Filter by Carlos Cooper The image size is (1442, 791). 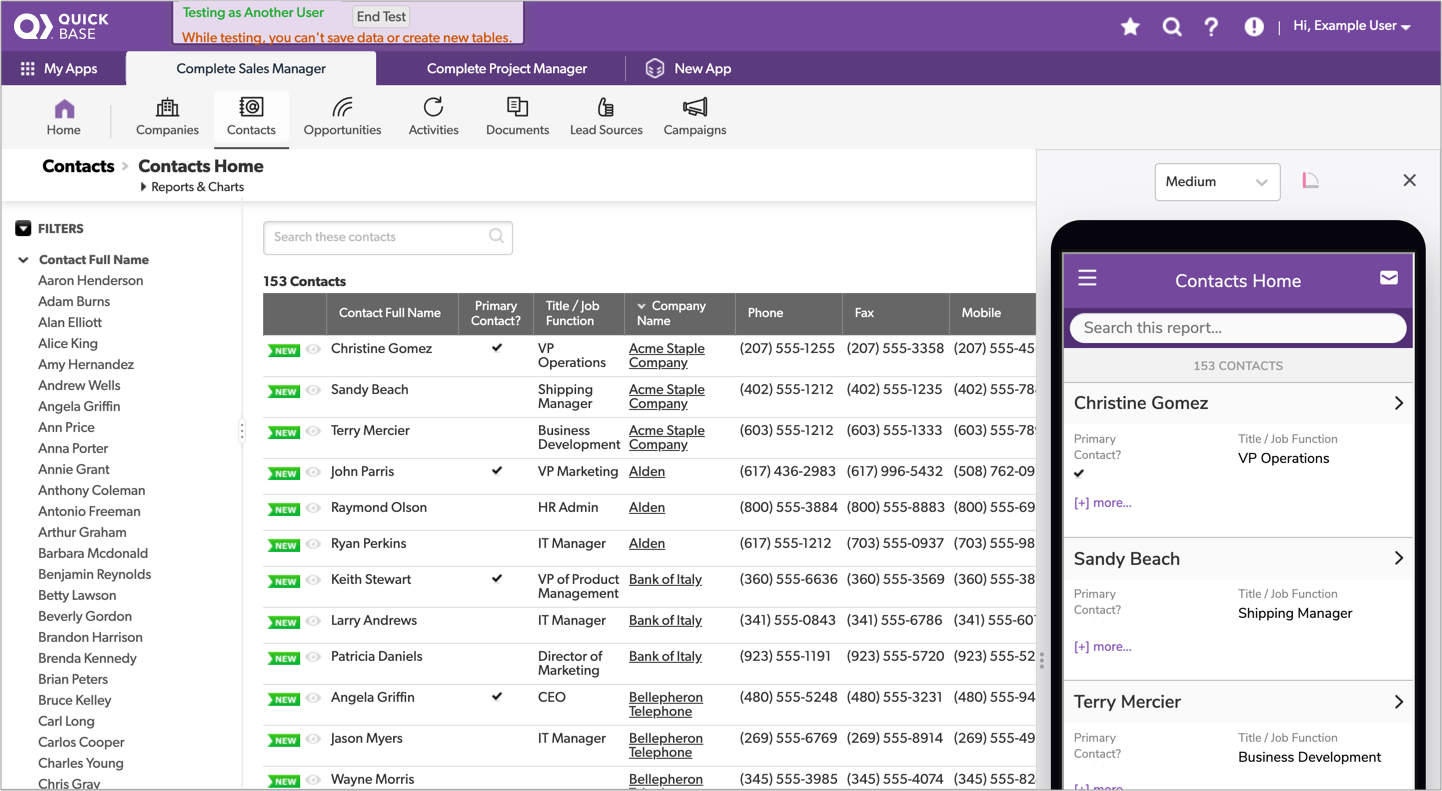(81, 743)
